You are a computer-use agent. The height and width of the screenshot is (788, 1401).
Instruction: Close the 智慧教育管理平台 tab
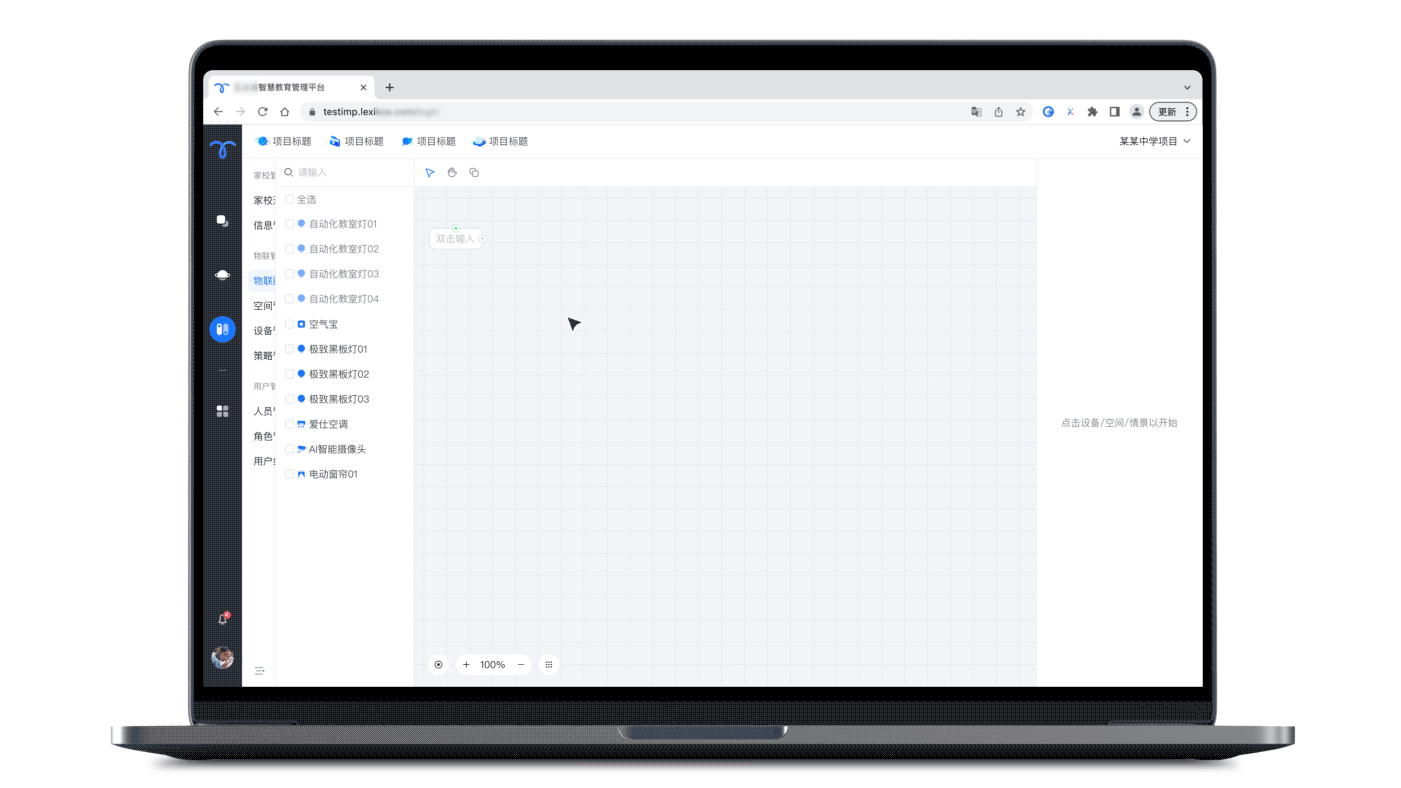363,88
